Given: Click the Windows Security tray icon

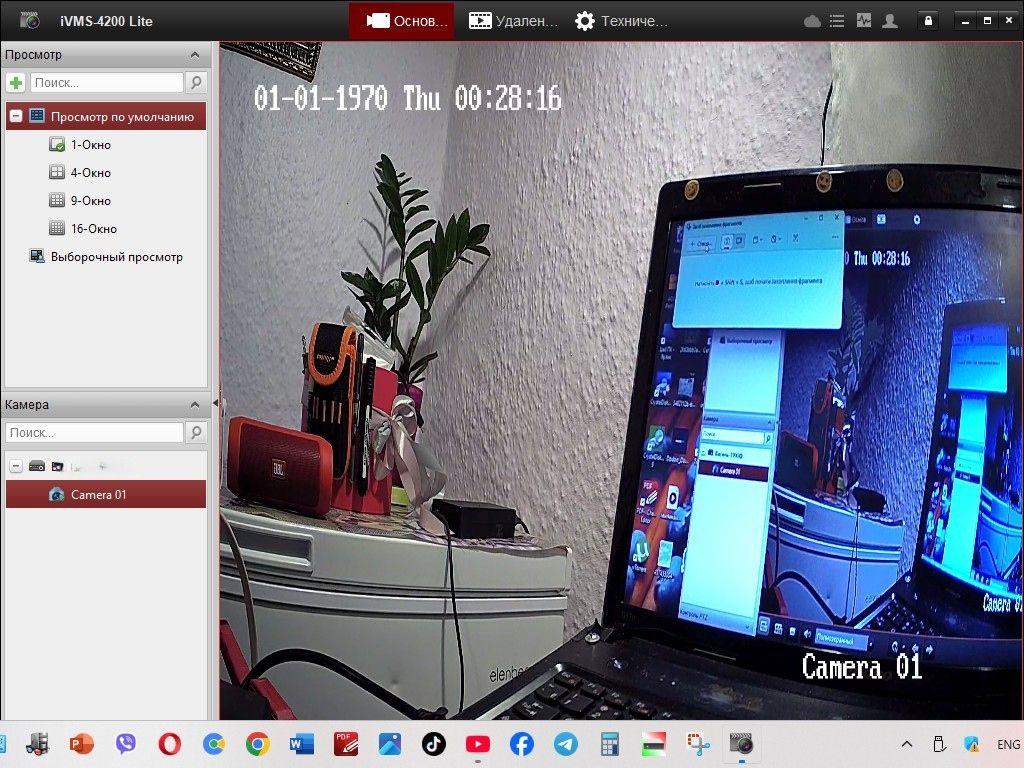Looking at the screenshot, I should tap(972, 744).
